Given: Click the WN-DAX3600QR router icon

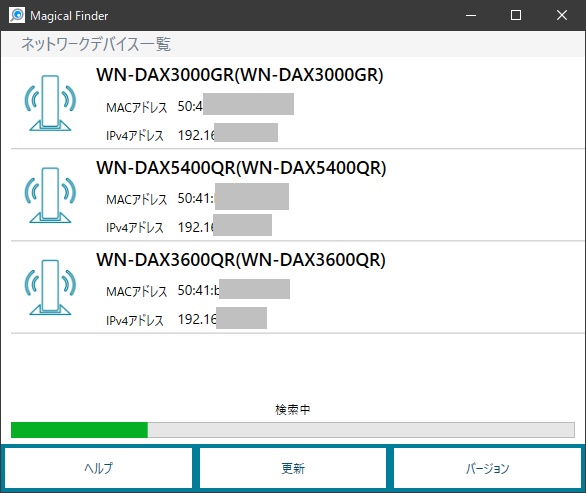Looking at the screenshot, I should point(50,287).
